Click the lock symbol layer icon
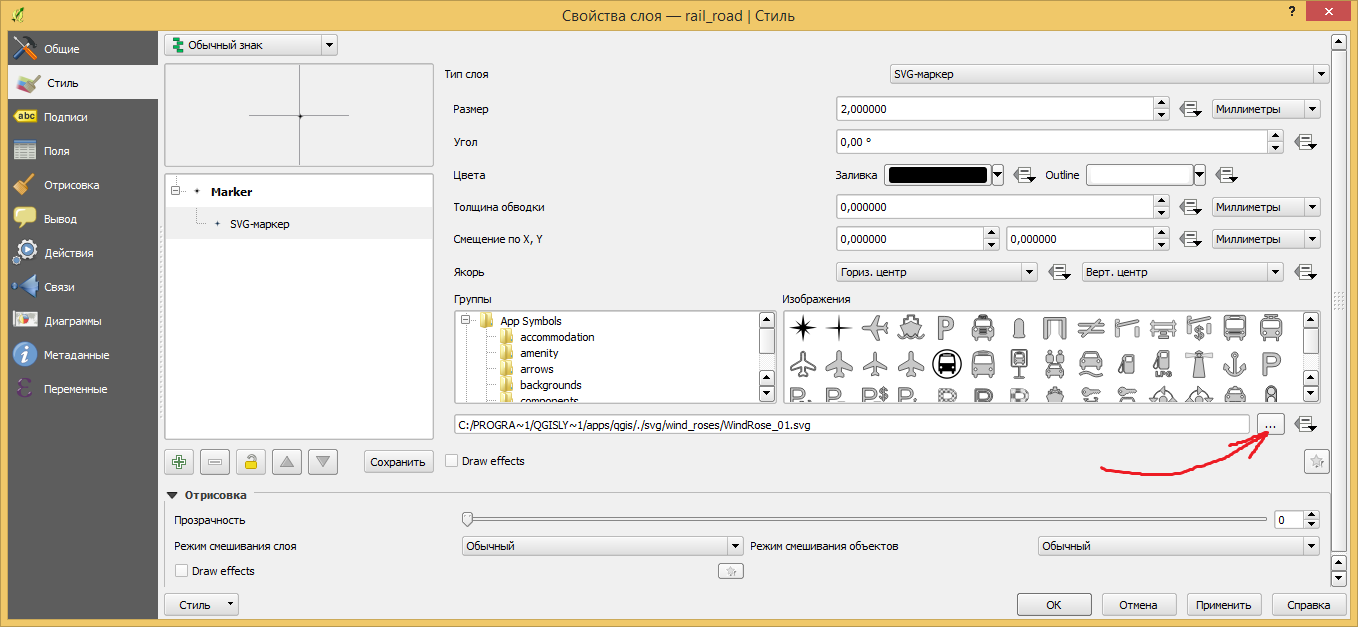Image resolution: width=1358 pixels, height=627 pixels. (250, 462)
